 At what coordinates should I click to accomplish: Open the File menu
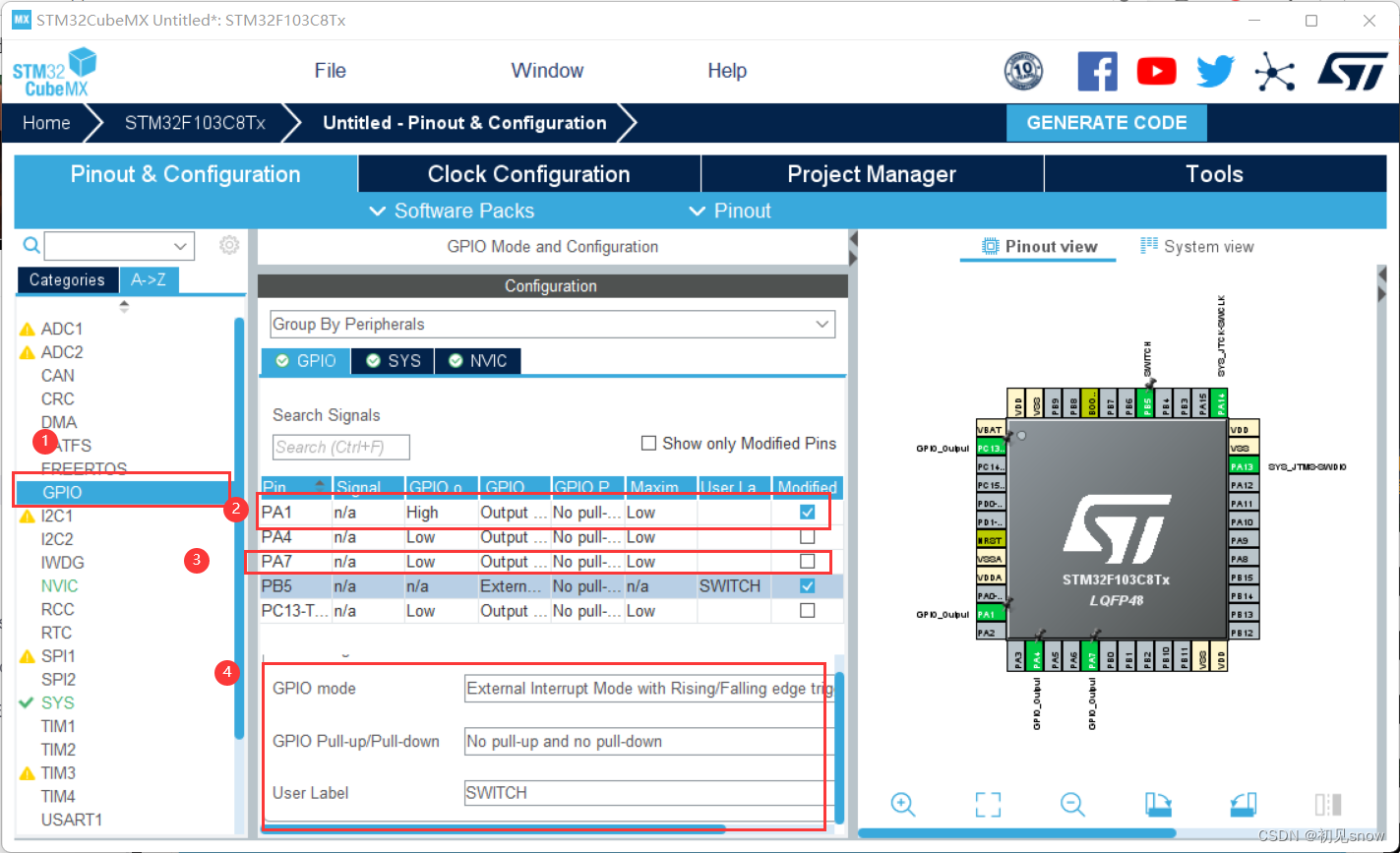(x=331, y=71)
